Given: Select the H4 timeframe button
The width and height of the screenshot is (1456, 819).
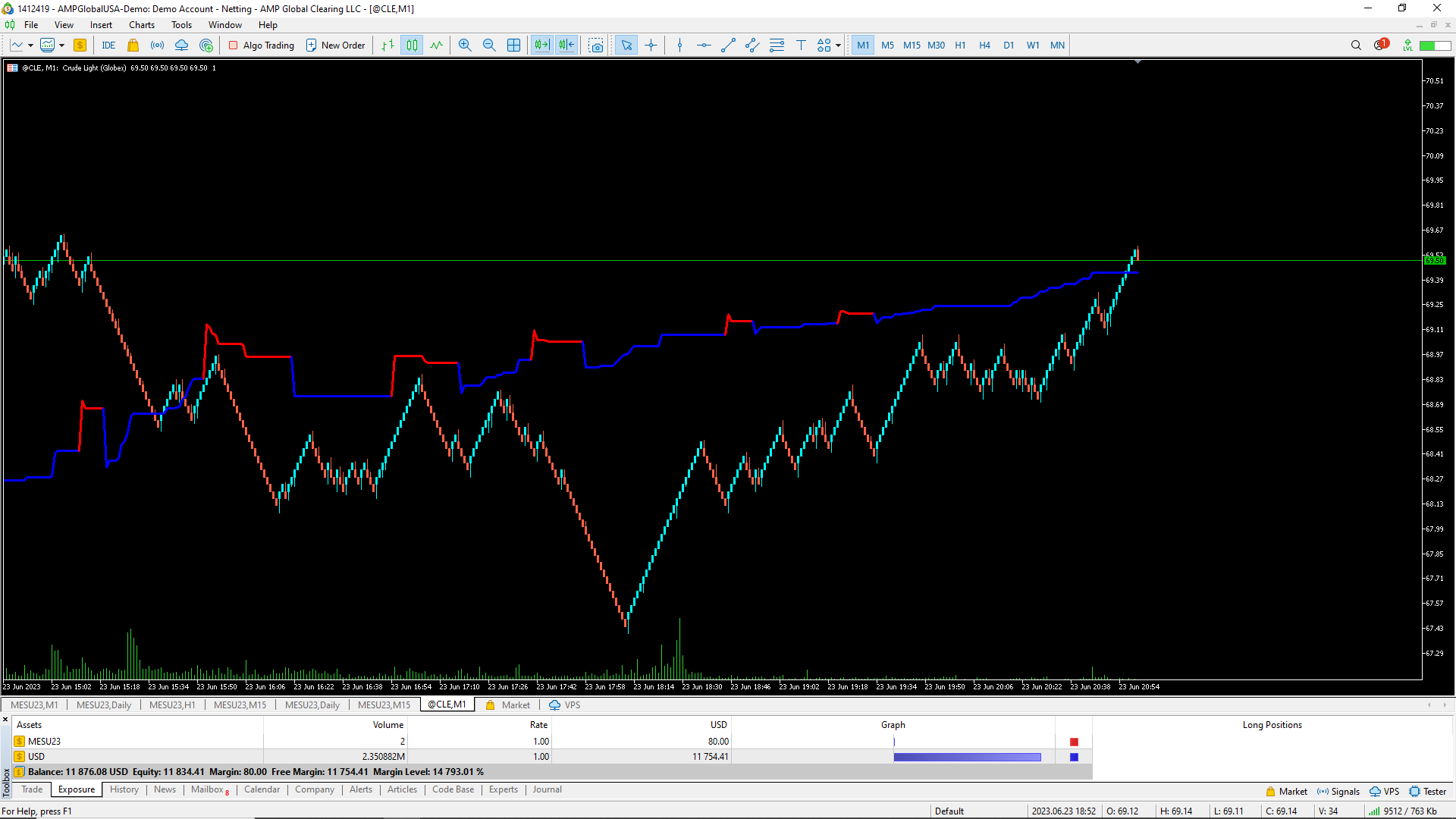Looking at the screenshot, I should [x=984, y=45].
